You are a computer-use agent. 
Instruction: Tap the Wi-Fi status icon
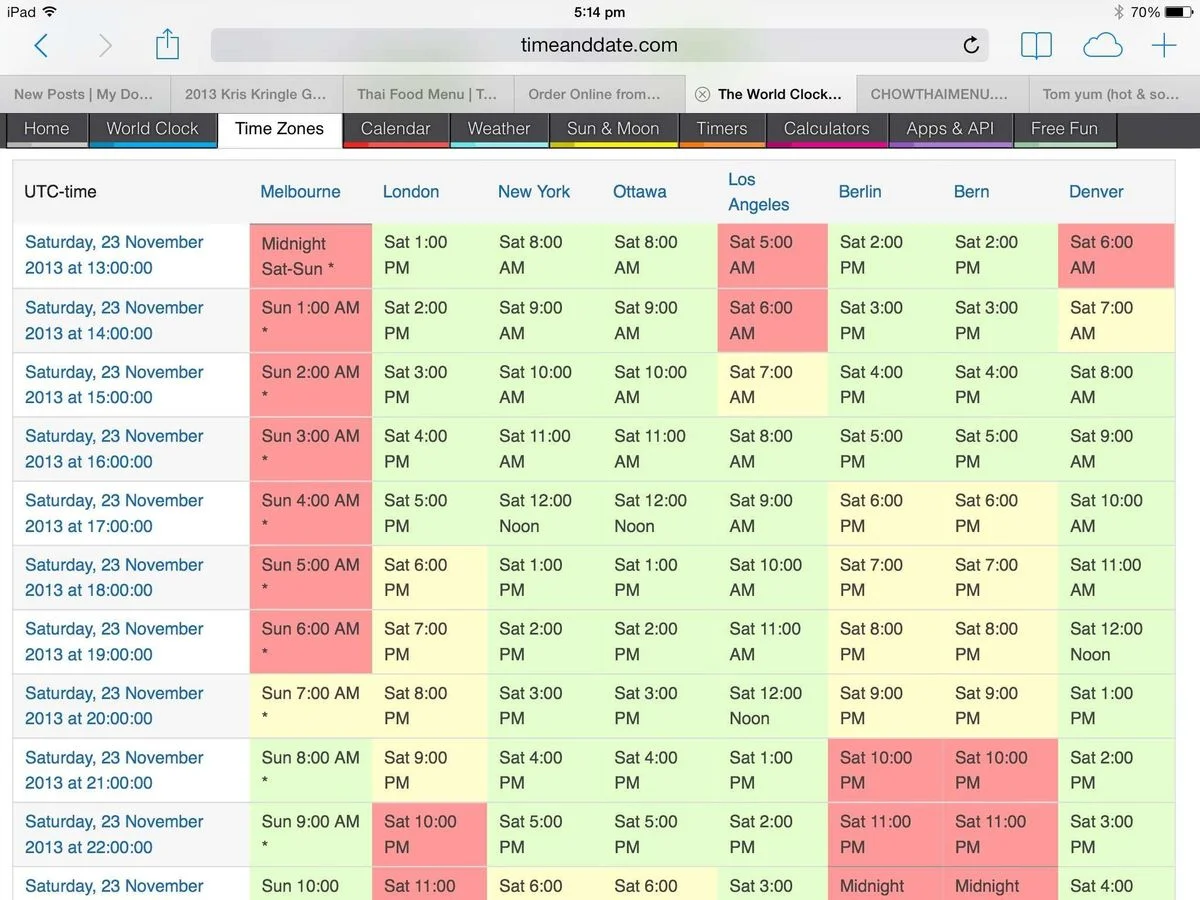(x=51, y=12)
